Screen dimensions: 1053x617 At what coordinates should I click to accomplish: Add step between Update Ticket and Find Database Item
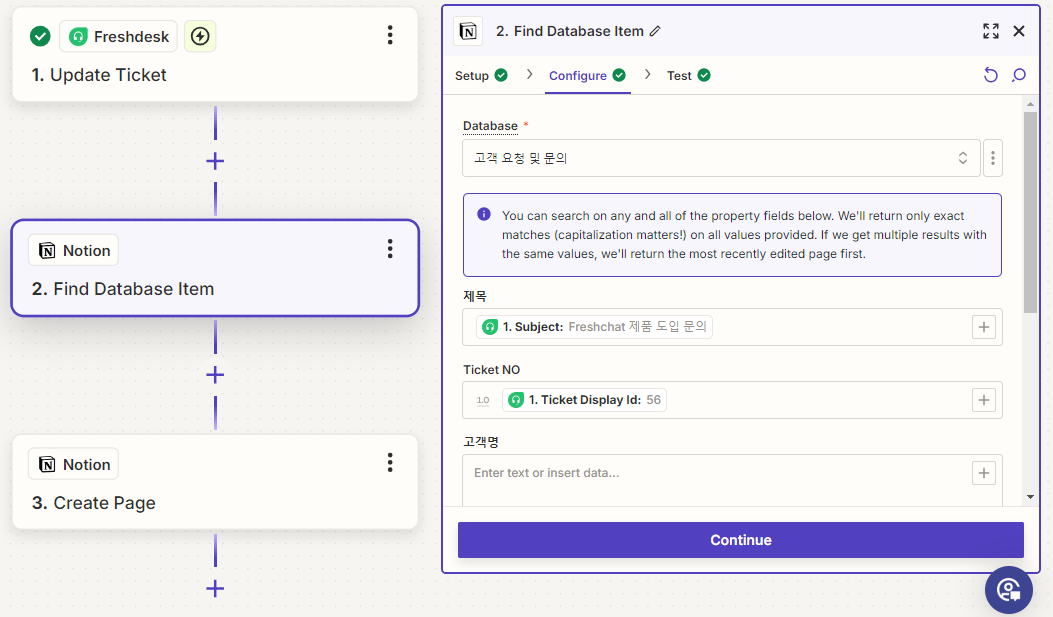tap(215, 161)
